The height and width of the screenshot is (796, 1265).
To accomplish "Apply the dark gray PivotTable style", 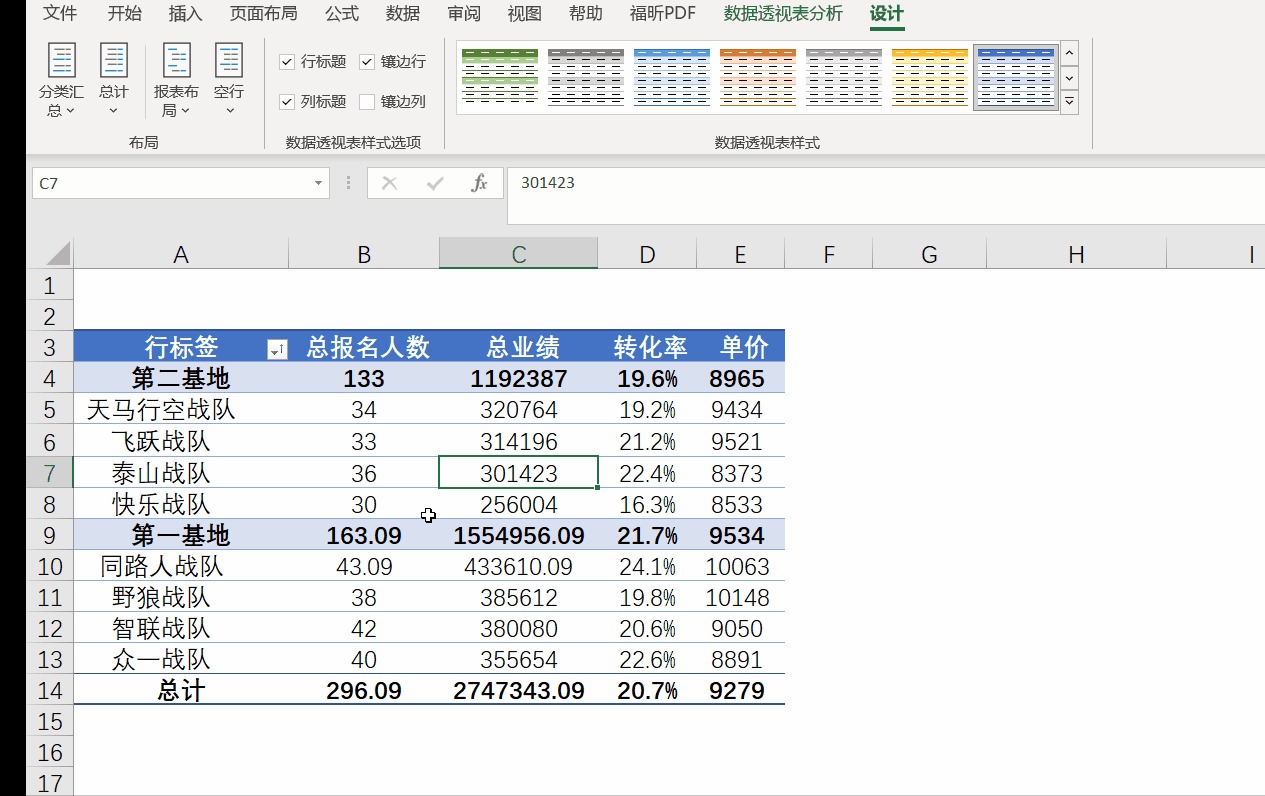I will tap(586, 77).
